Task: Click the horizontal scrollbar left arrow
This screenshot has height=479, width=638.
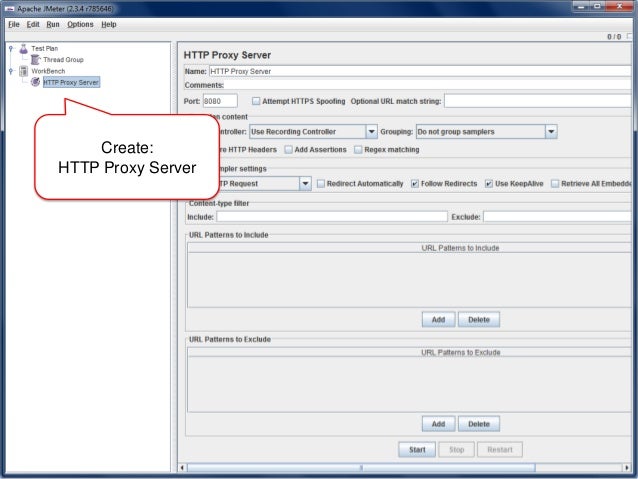Action: tap(182, 468)
